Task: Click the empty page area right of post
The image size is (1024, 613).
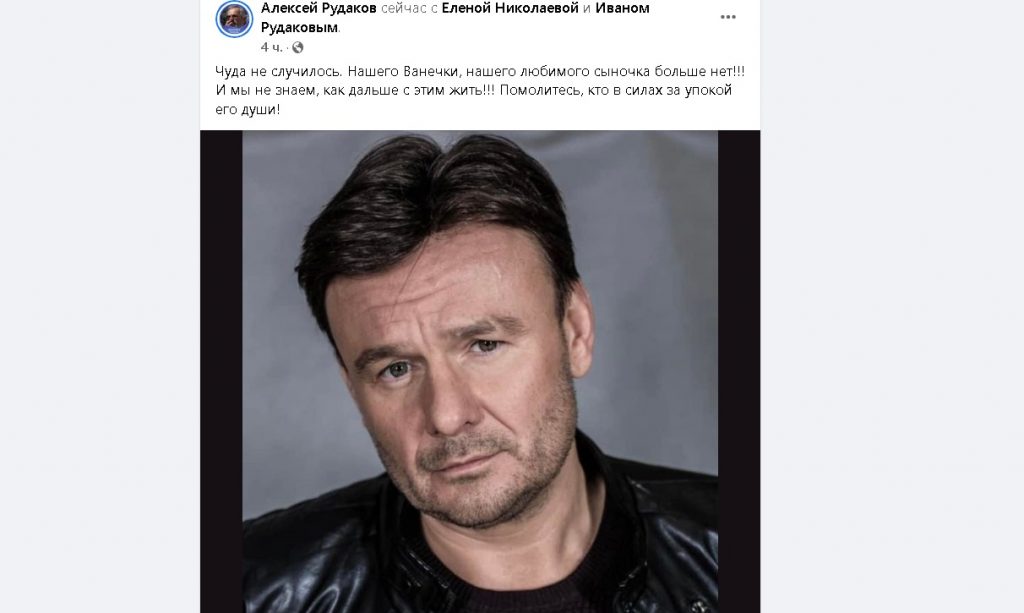Action: pos(892,306)
